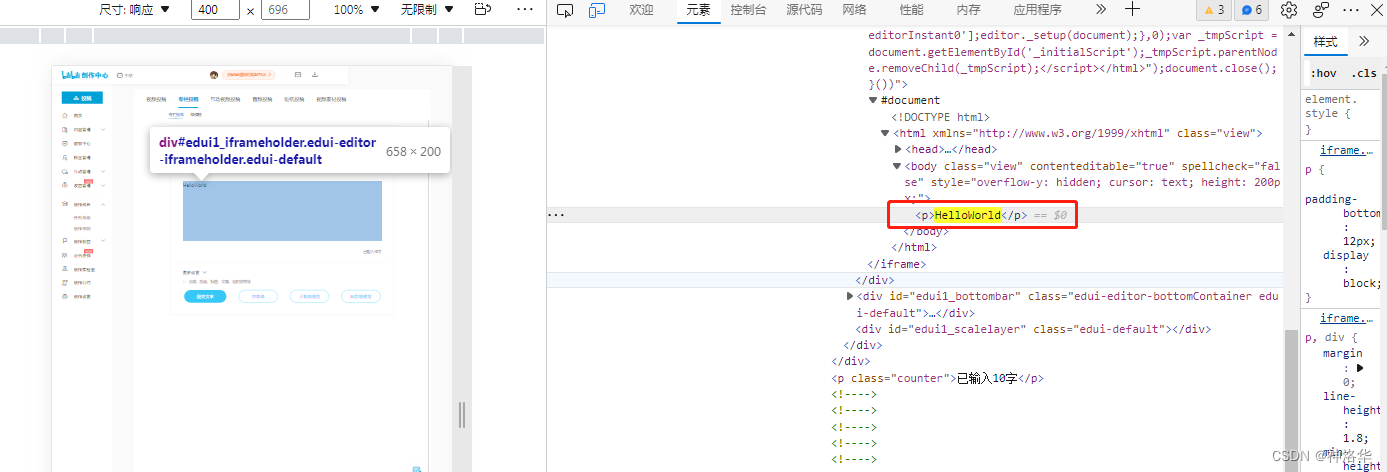Open the warnings counter showing 3

click(1215, 10)
